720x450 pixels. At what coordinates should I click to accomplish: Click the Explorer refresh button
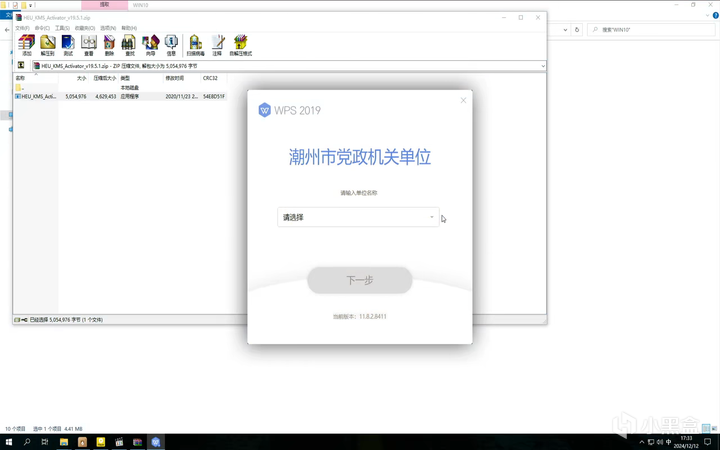577,30
